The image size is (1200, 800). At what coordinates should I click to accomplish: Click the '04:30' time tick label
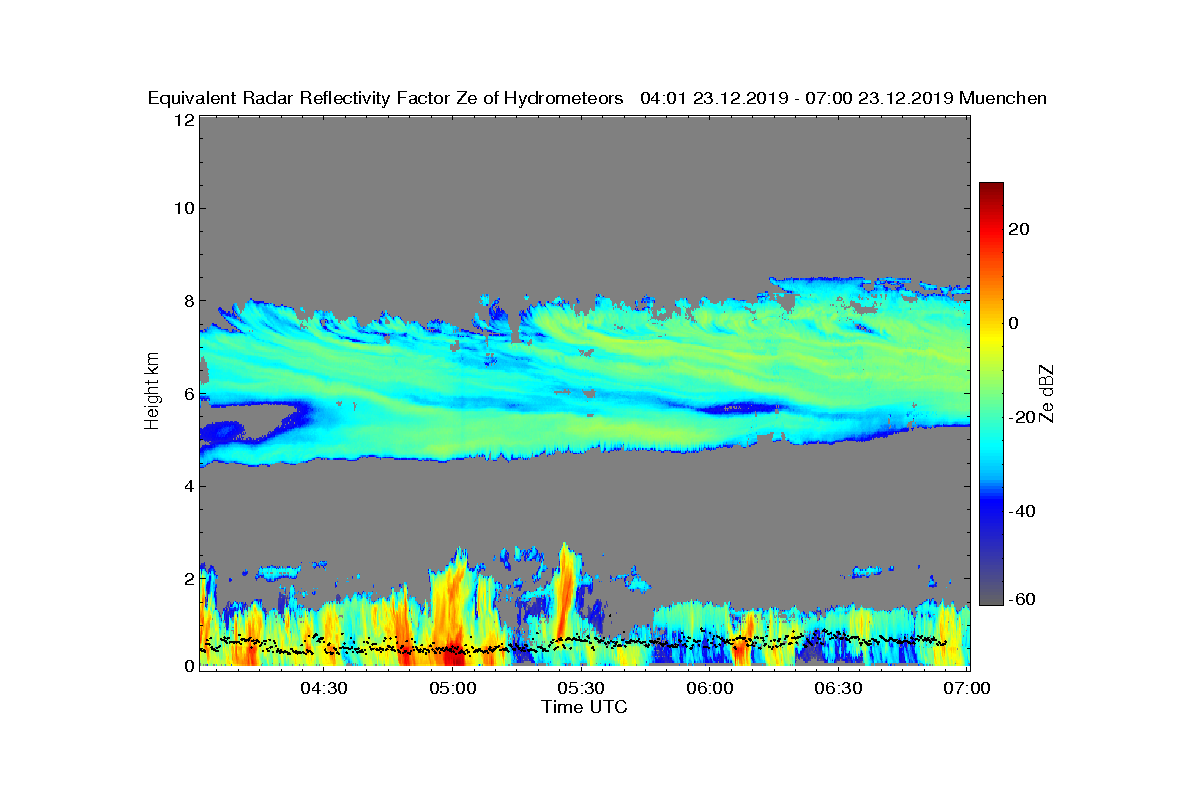324,688
